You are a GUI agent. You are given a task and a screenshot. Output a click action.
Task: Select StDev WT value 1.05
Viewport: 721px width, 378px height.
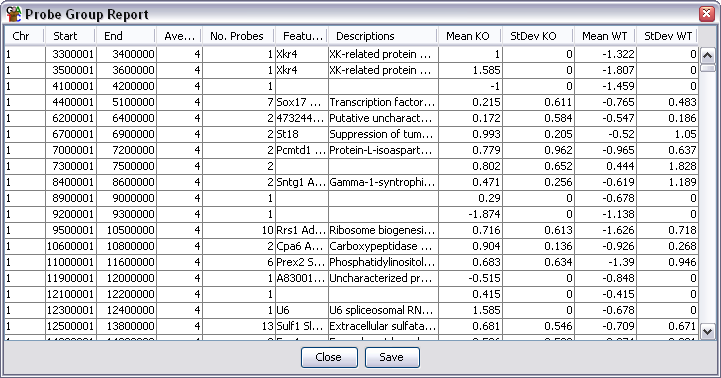668,134
